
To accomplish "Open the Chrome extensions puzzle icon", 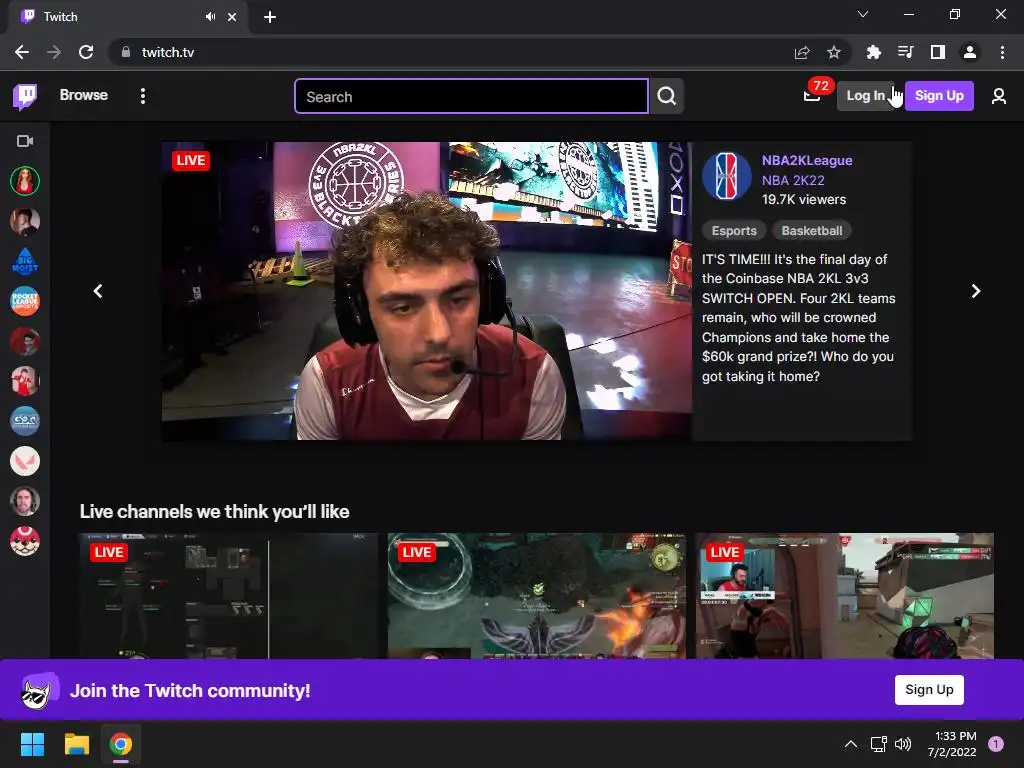I will coord(874,52).
